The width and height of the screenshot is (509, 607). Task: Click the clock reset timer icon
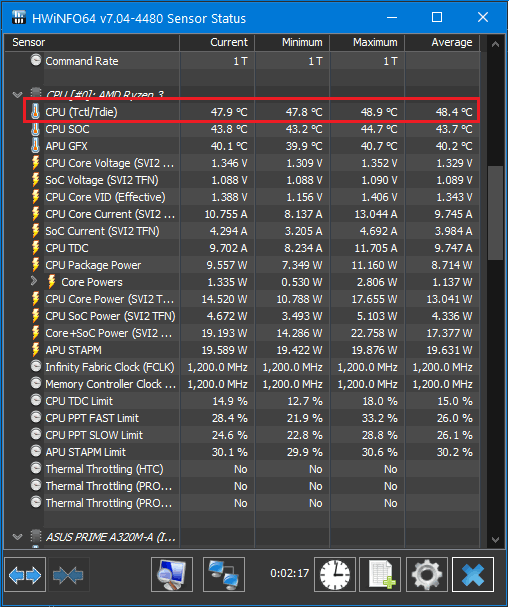(x=335, y=574)
